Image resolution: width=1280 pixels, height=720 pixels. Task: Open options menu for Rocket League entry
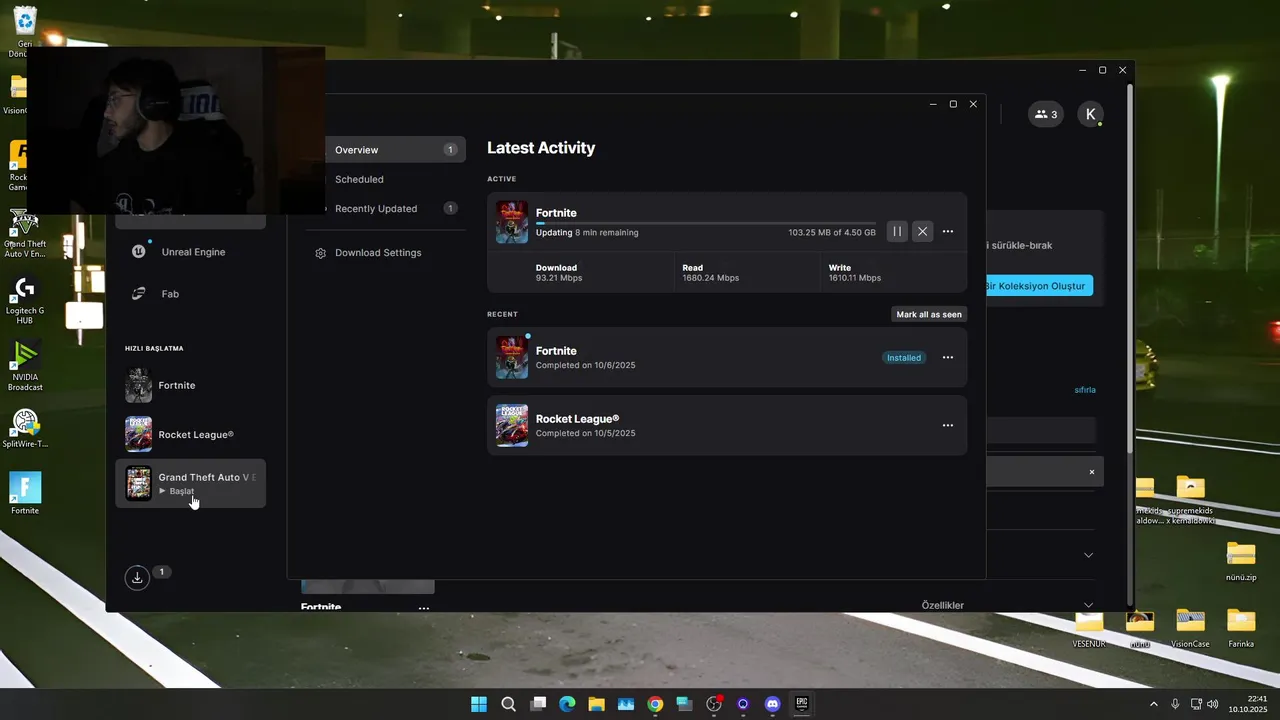click(948, 426)
